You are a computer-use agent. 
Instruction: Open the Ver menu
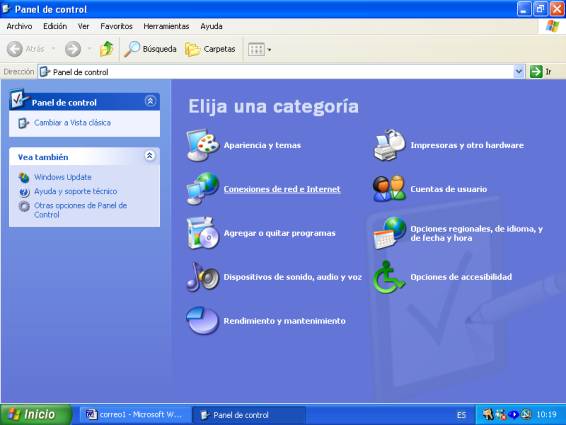[x=83, y=26]
